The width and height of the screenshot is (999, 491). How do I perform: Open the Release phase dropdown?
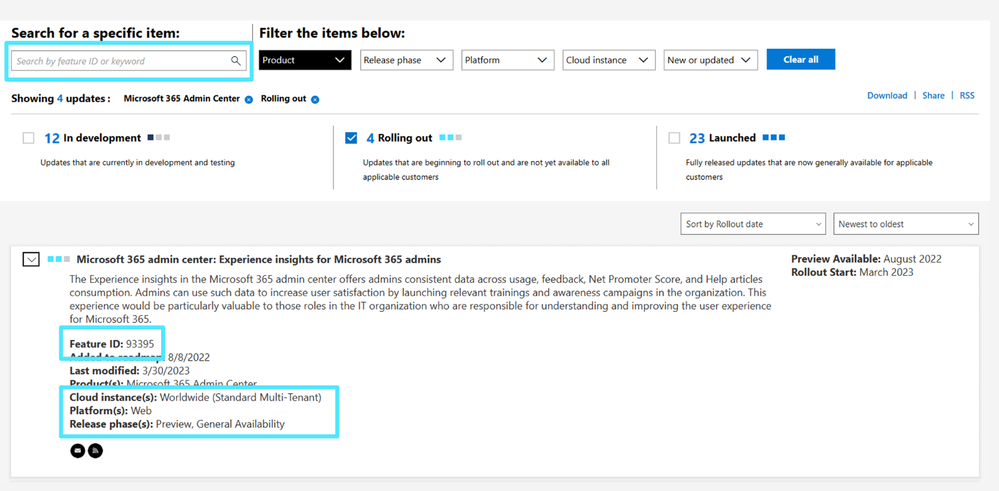pos(406,60)
